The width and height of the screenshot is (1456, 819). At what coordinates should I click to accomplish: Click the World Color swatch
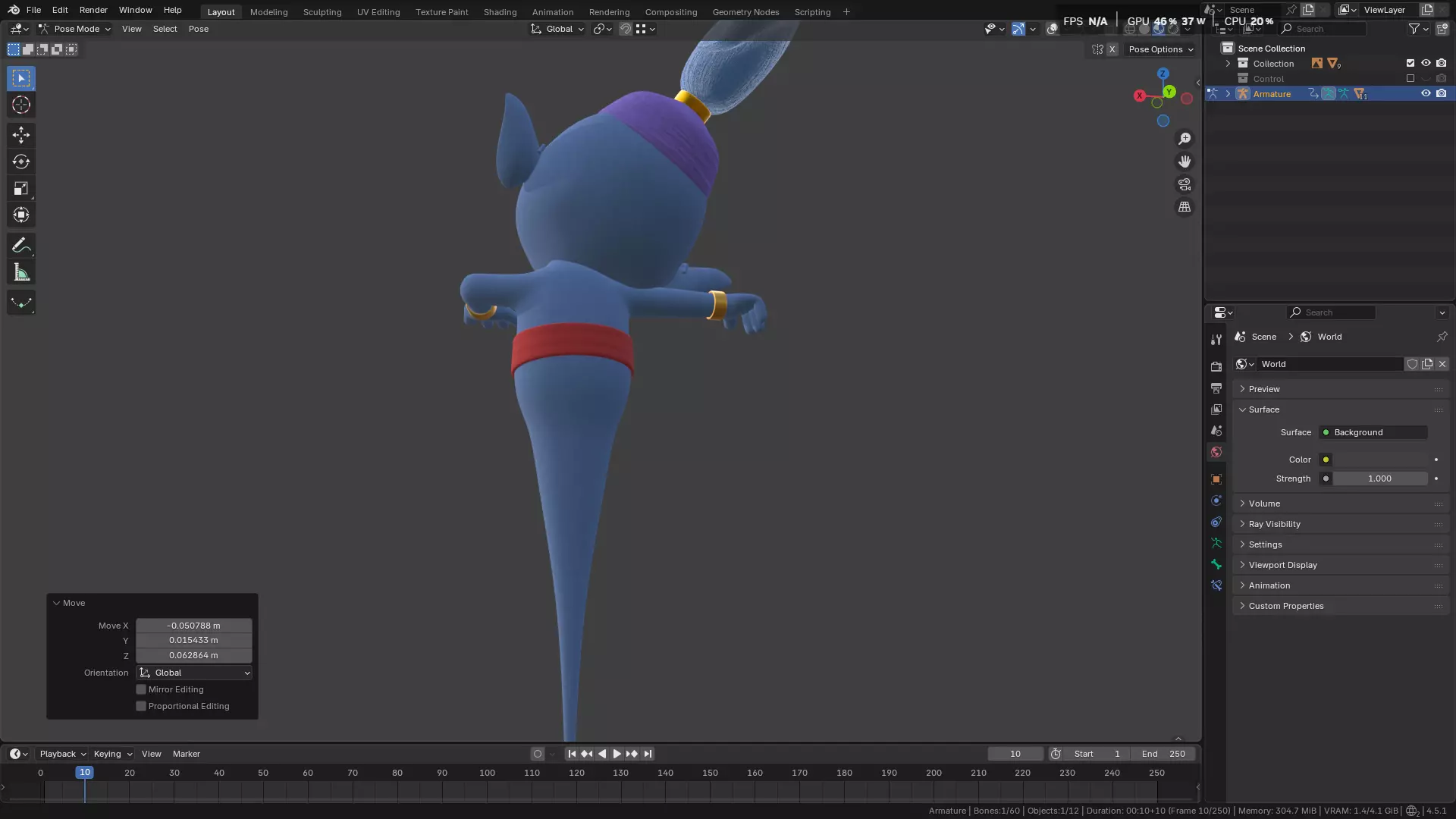click(x=1380, y=460)
